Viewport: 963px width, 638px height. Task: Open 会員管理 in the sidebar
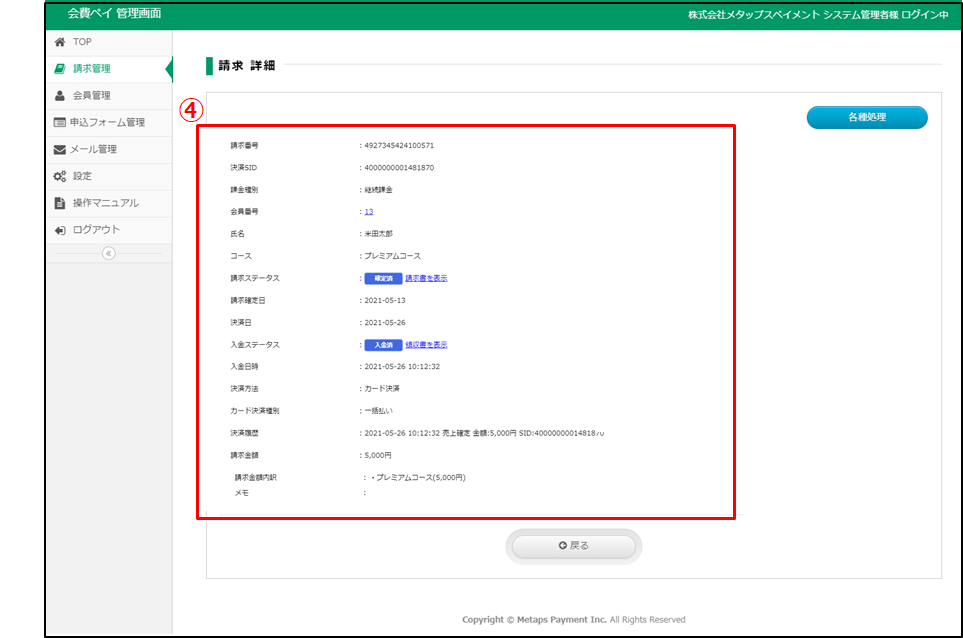click(x=109, y=96)
